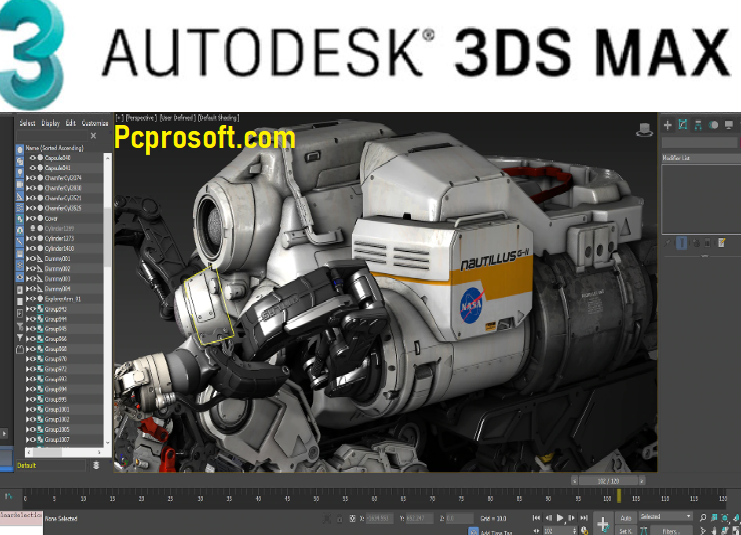The height and width of the screenshot is (535, 741).
Task: Click the time slider showing 102 / 120
Action: pos(608,481)
